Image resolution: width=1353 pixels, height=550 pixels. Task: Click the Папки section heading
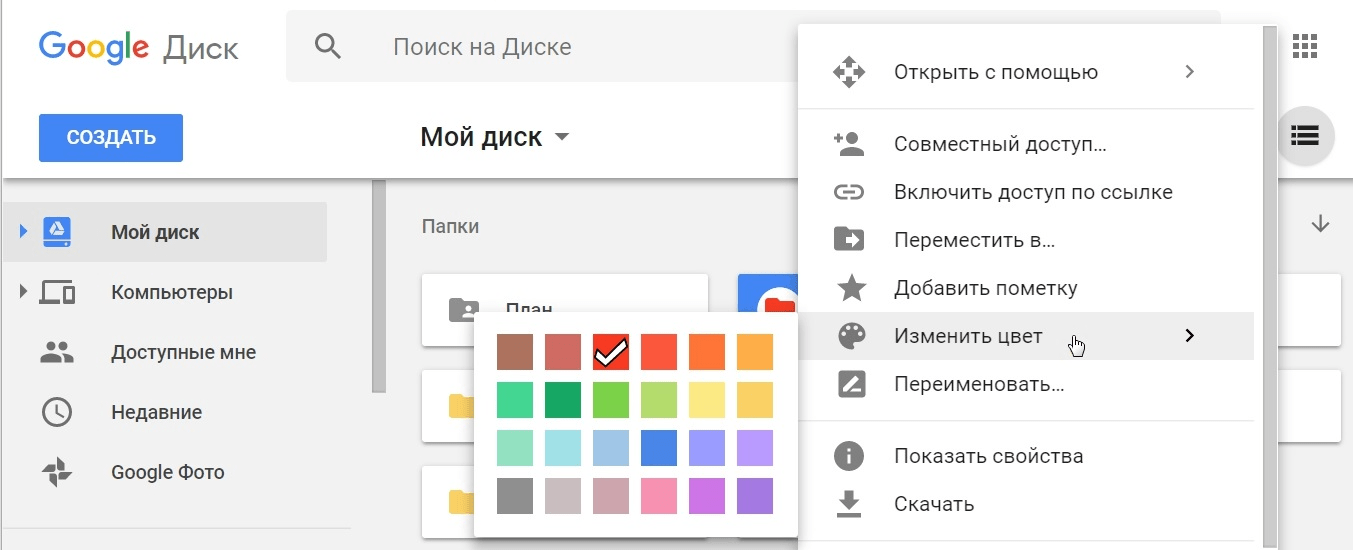tap(451, 227)
